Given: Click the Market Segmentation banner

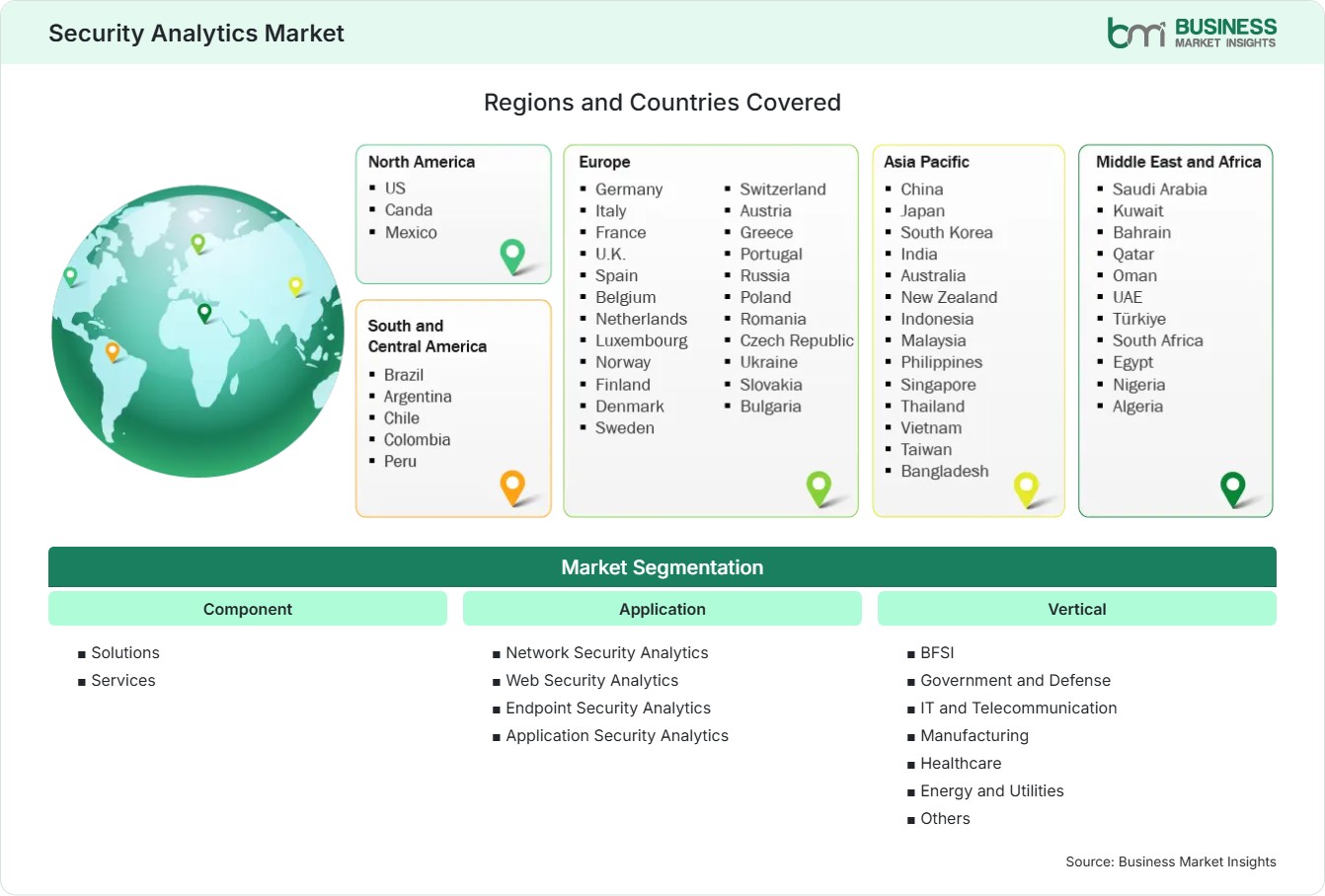Looking at the screenshot, I should [662, 567].
